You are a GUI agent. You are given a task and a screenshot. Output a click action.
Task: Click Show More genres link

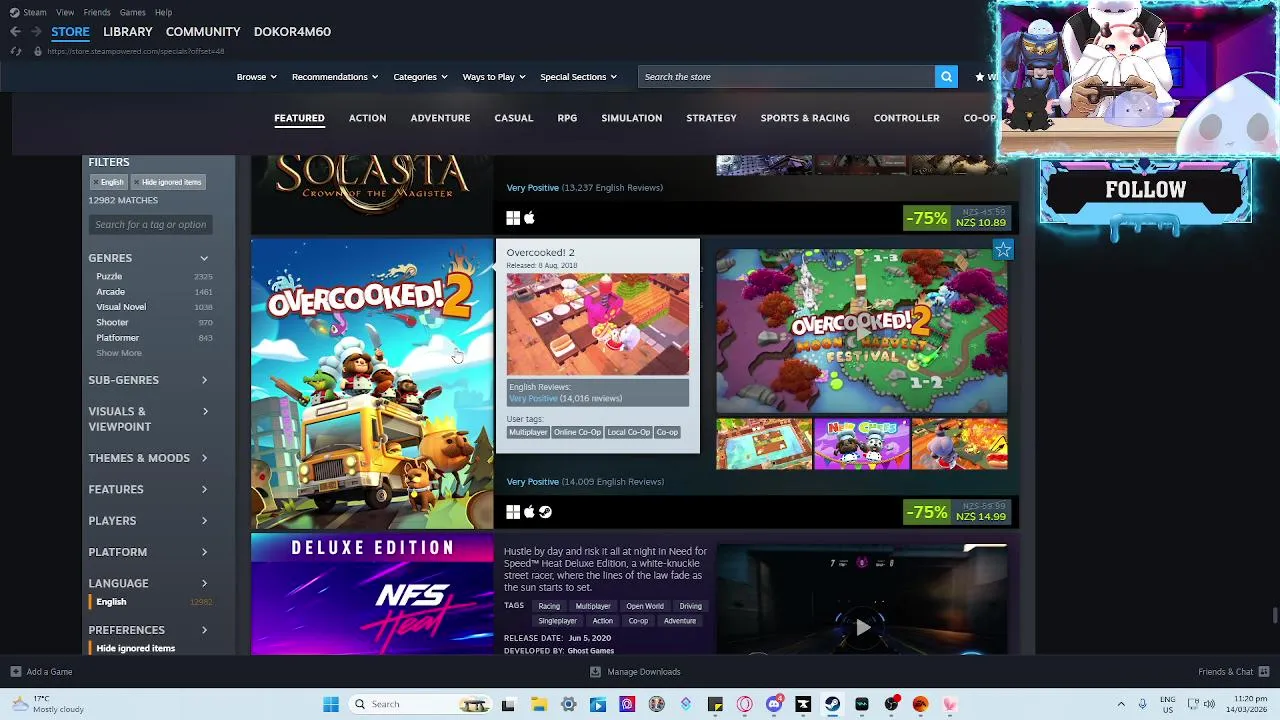pyautogui.click(x=119, y=353)
